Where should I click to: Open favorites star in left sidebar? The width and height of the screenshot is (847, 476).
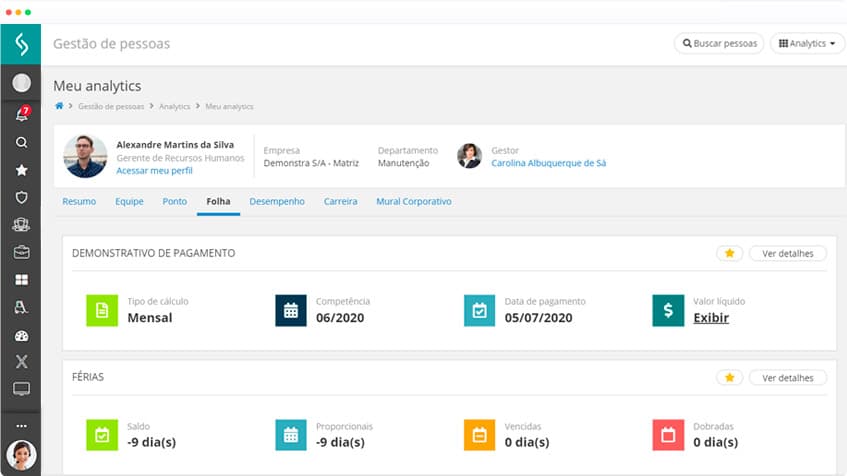21,170
